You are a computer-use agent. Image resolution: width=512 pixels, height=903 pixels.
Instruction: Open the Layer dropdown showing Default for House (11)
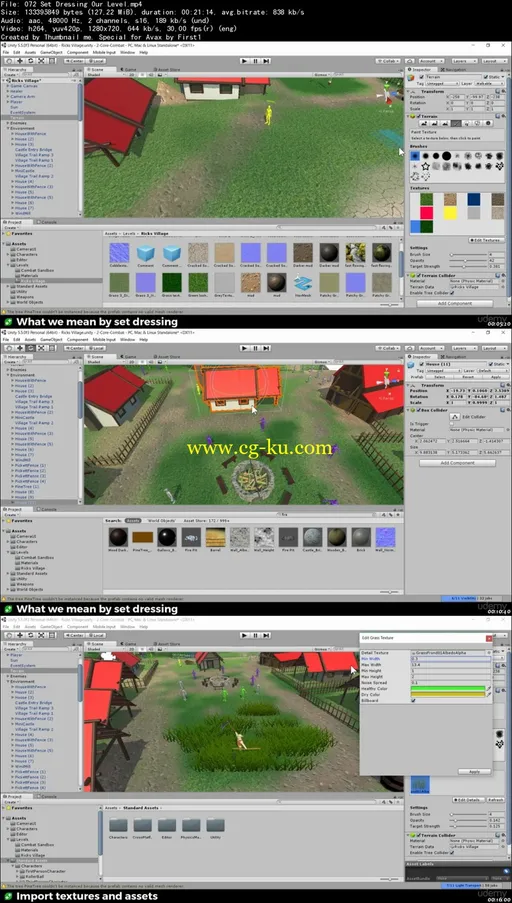(x=493, y=371)
